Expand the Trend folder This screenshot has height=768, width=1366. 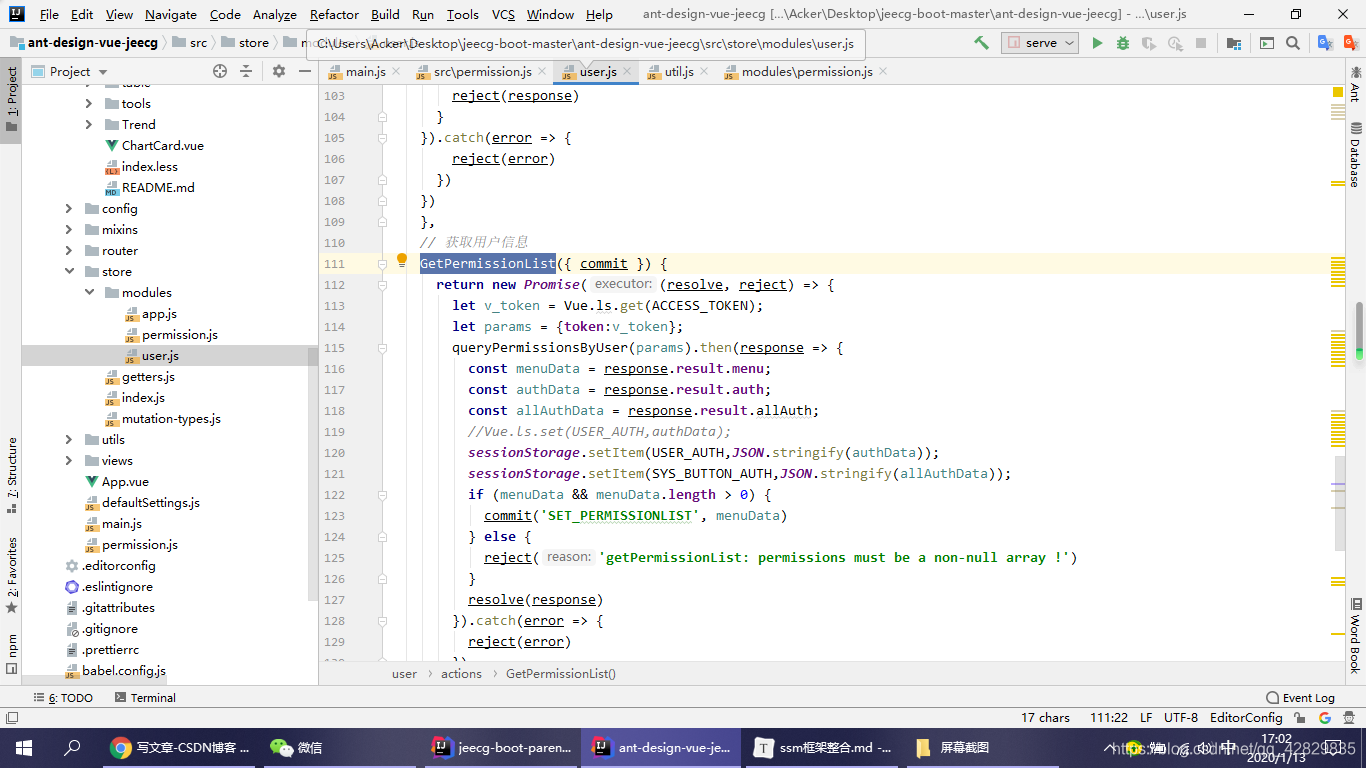[88, 124]
